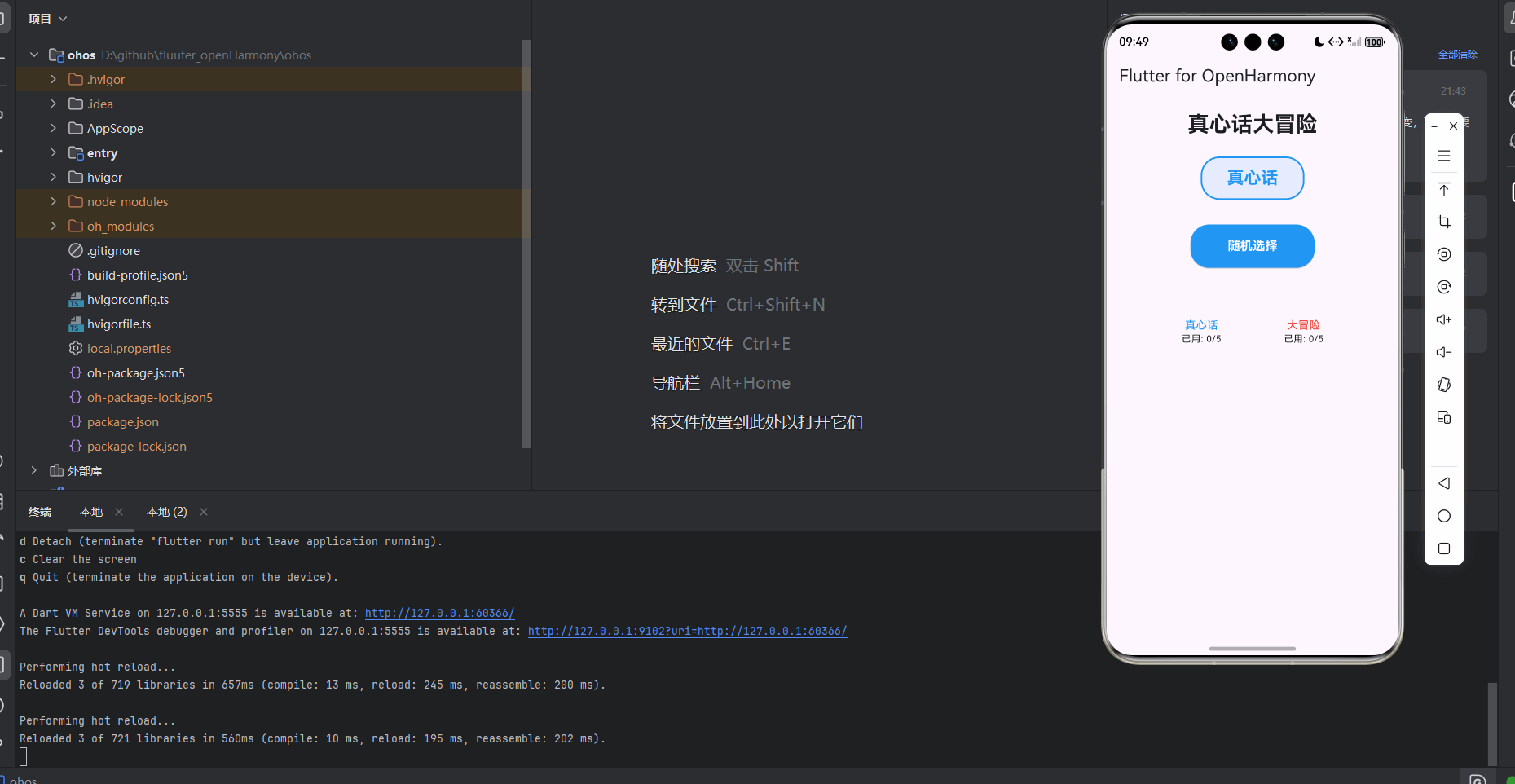1515x784 pixels.
Task: Tap the Home circle button on the device mirror
Action: pos(1443,516)
